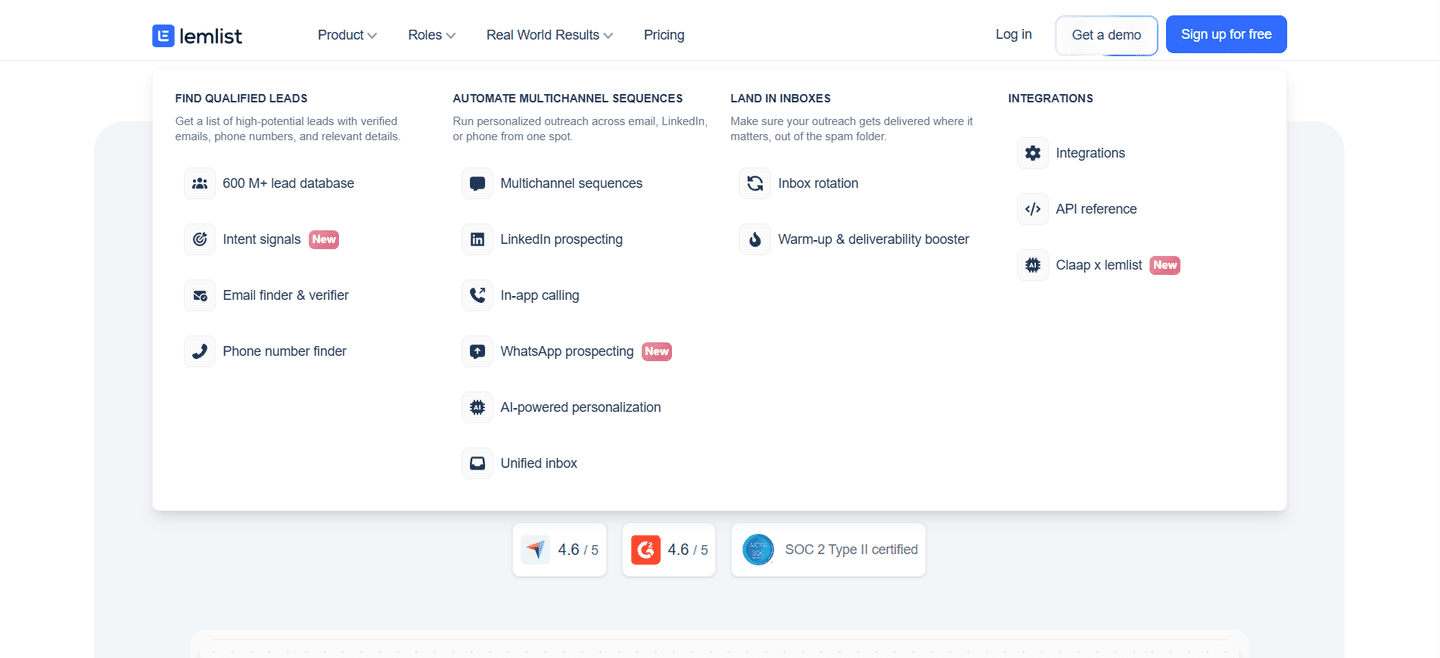Open the Inbox rotation link
The width and height of the screenshot is (1440, 658).
coord(818,183)
